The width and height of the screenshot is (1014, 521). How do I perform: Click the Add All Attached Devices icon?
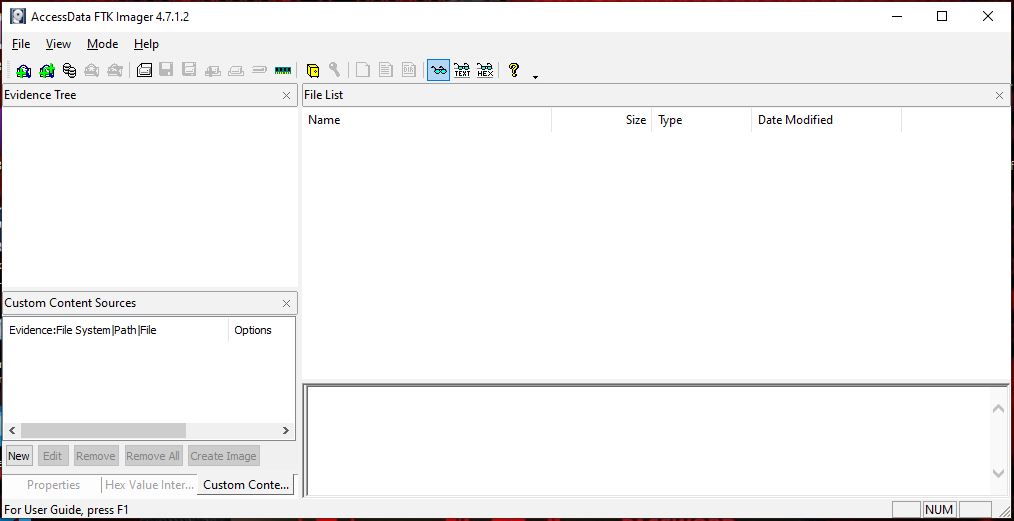[46, 70]
